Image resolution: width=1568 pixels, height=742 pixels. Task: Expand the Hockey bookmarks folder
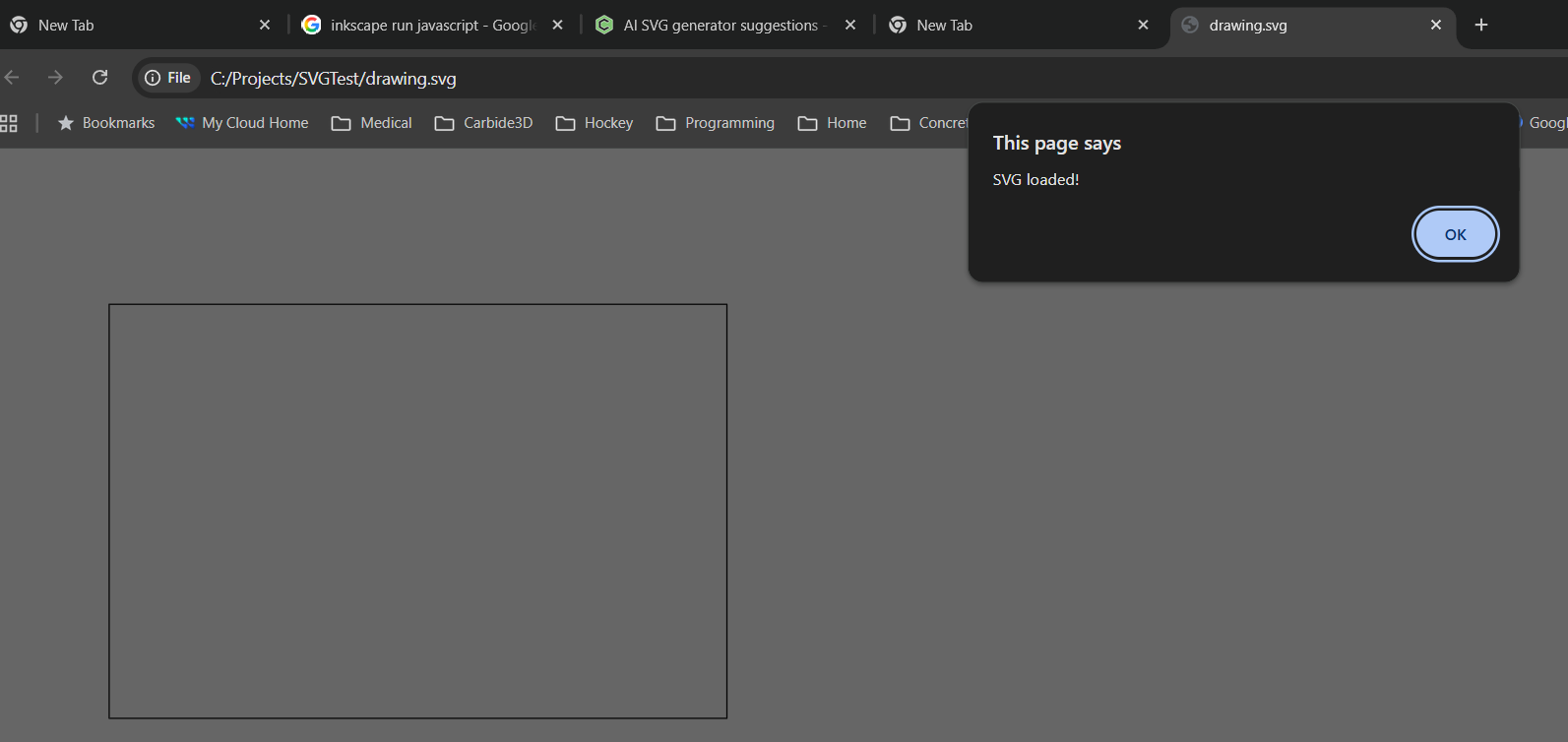[x=595, y=123]
